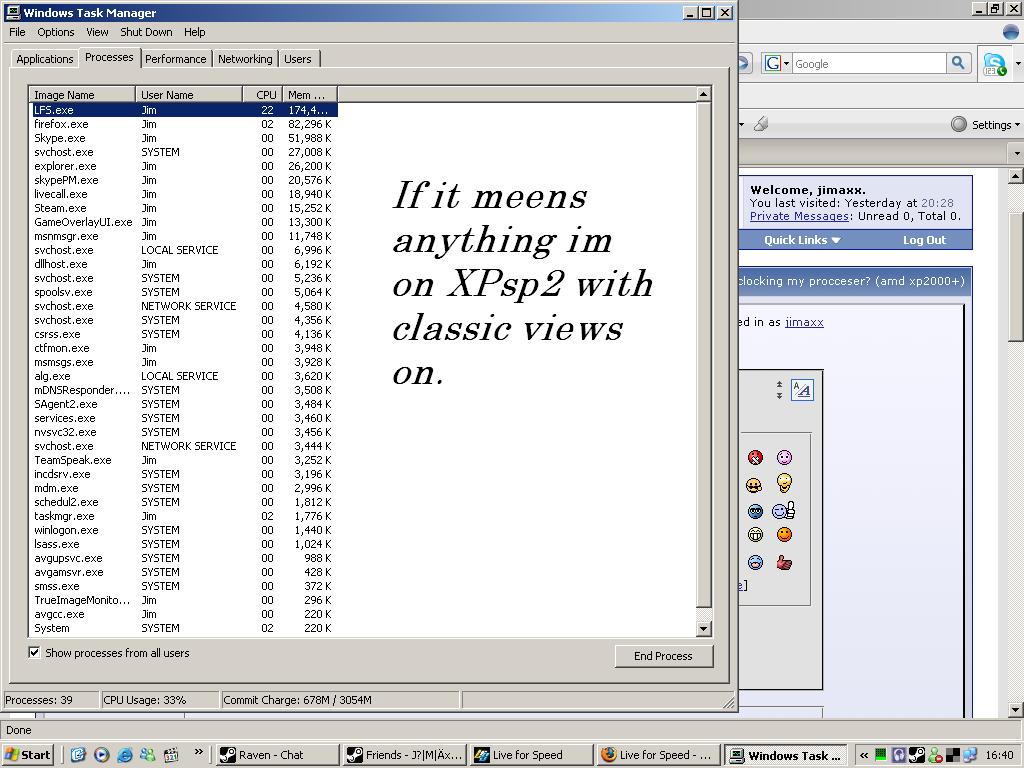Open the Options menu
This screenshot has width=1024, height=768.
coord(56,32)
